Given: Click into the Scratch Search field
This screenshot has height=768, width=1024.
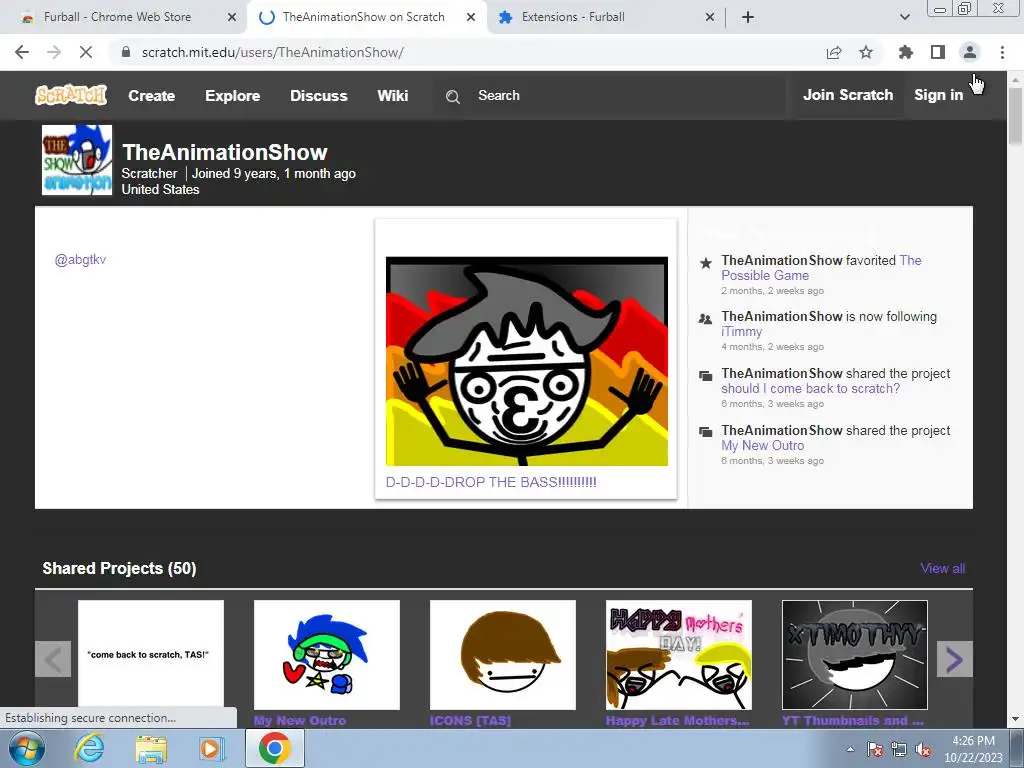Looking at the screenshot, I should pyautogui.click(x=611, y=96).
